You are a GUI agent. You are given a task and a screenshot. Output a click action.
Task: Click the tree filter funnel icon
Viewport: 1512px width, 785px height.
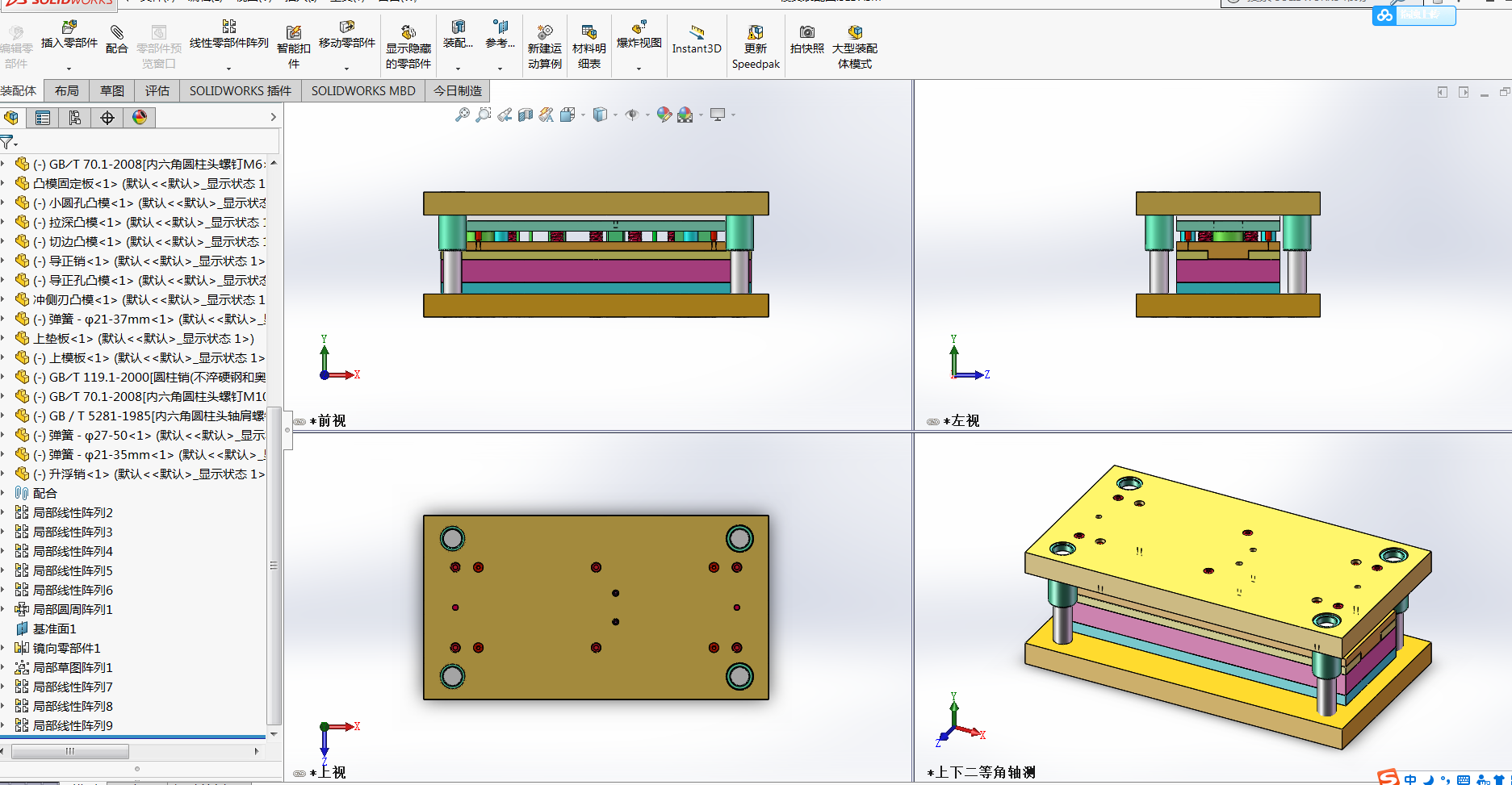tap(7, 143)
